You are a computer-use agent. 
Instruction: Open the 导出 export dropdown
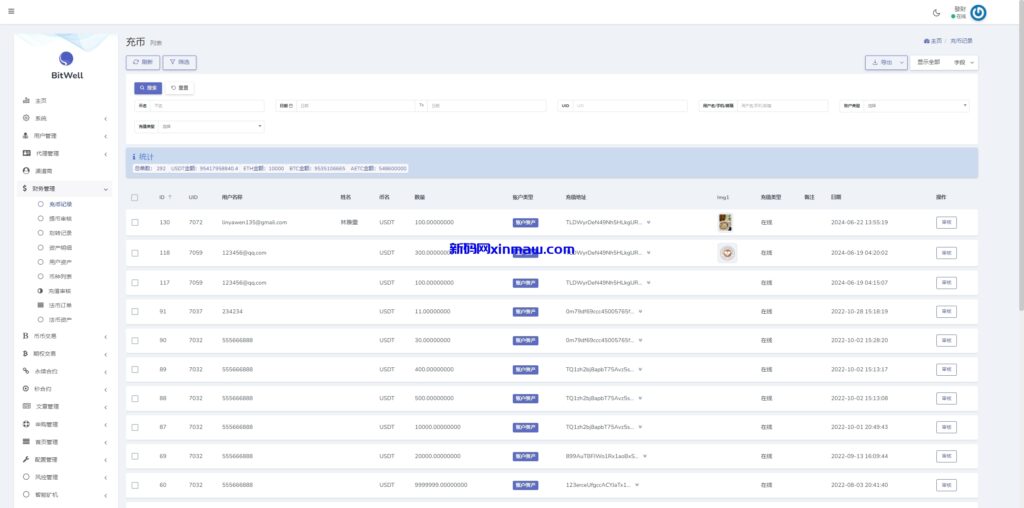[886, 62]
